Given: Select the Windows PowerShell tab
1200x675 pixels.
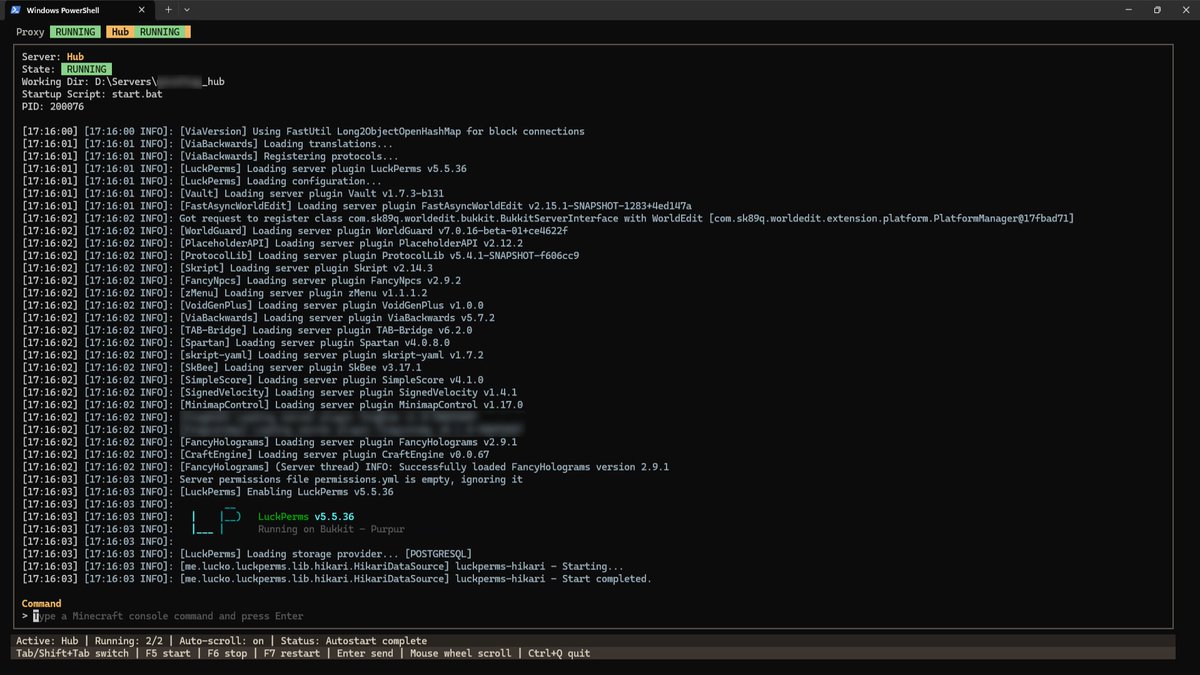Looking at the screenshot, I should point(78,9).
